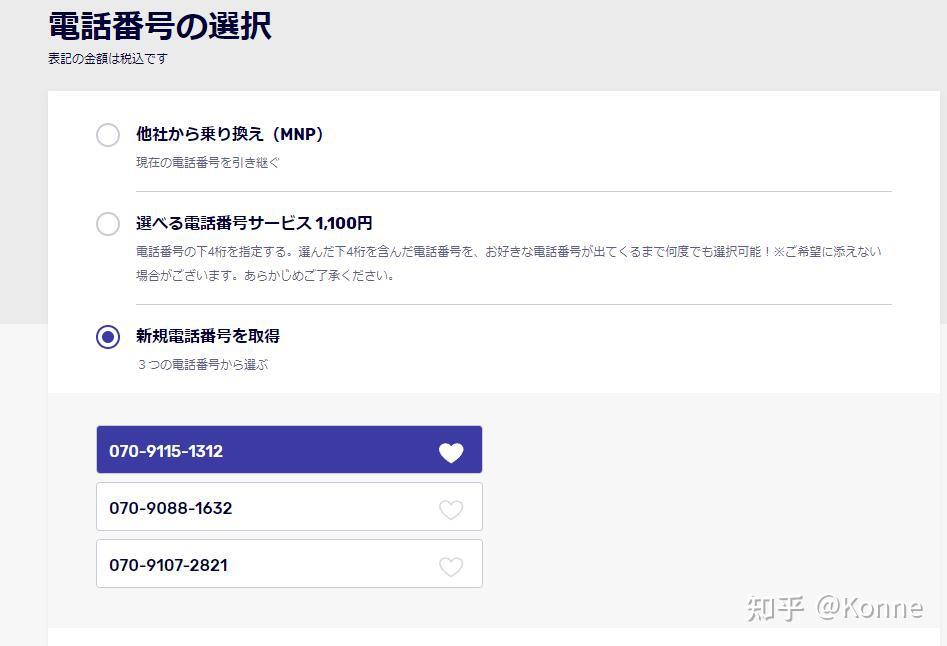This screenshot has height=646, width=947.
Task: Click the 新規電話番号を取得 radio button
Action: pos(108,337)
